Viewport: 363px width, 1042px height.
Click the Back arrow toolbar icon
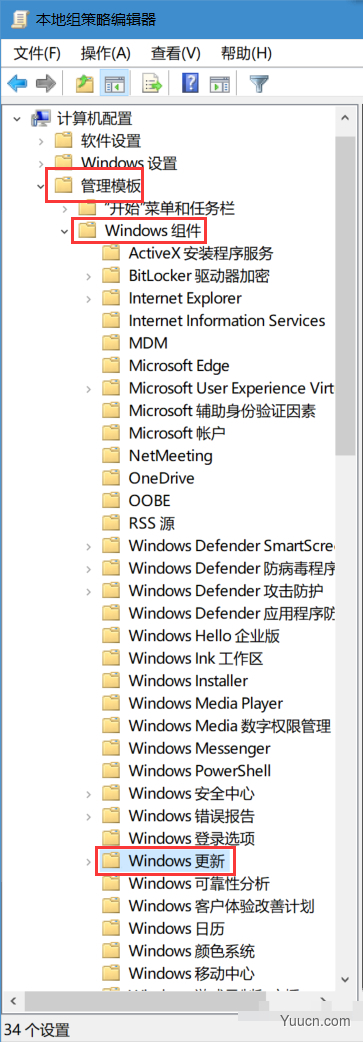[17, 84]
